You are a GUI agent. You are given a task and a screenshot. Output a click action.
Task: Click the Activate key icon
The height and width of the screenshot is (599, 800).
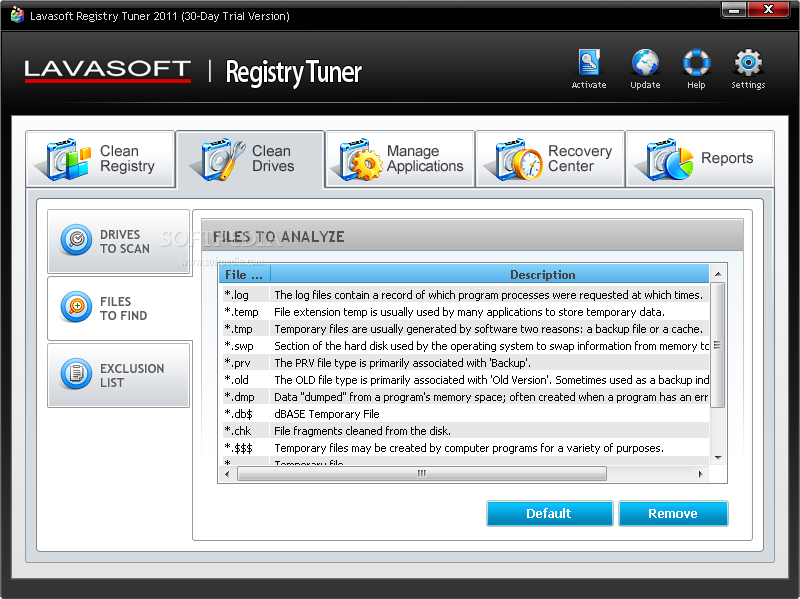coord(589,62)
